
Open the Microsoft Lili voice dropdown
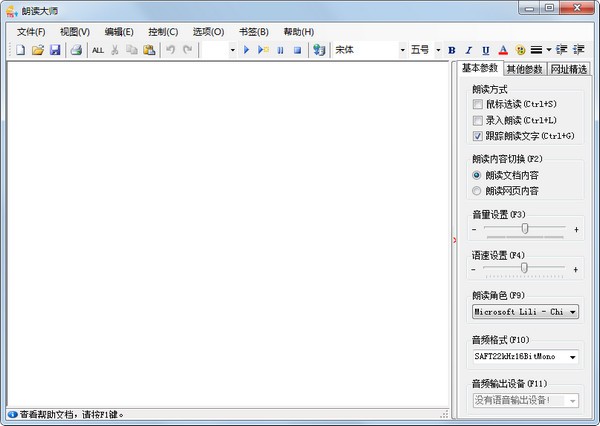pyautogui.click(x=525, y=312)
